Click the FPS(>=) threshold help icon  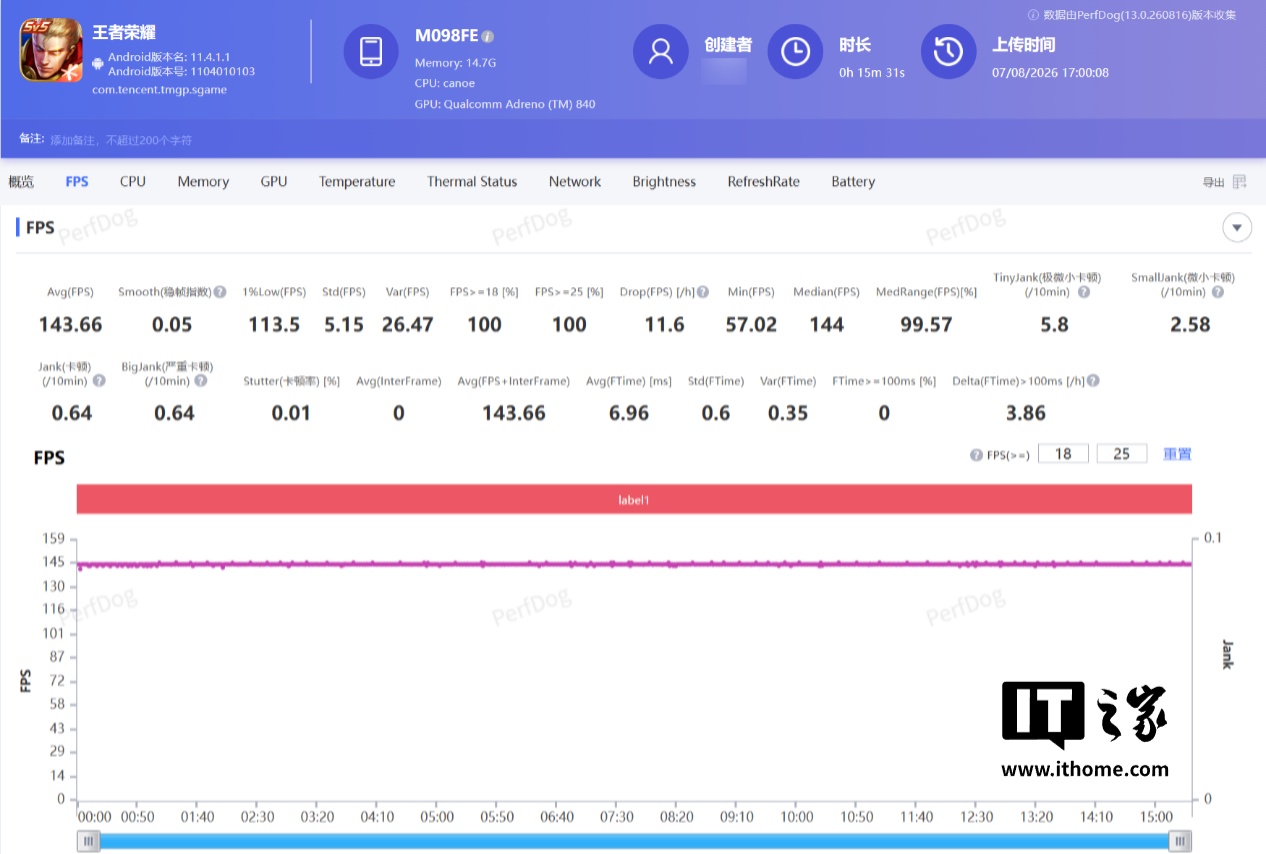point(976,455)
